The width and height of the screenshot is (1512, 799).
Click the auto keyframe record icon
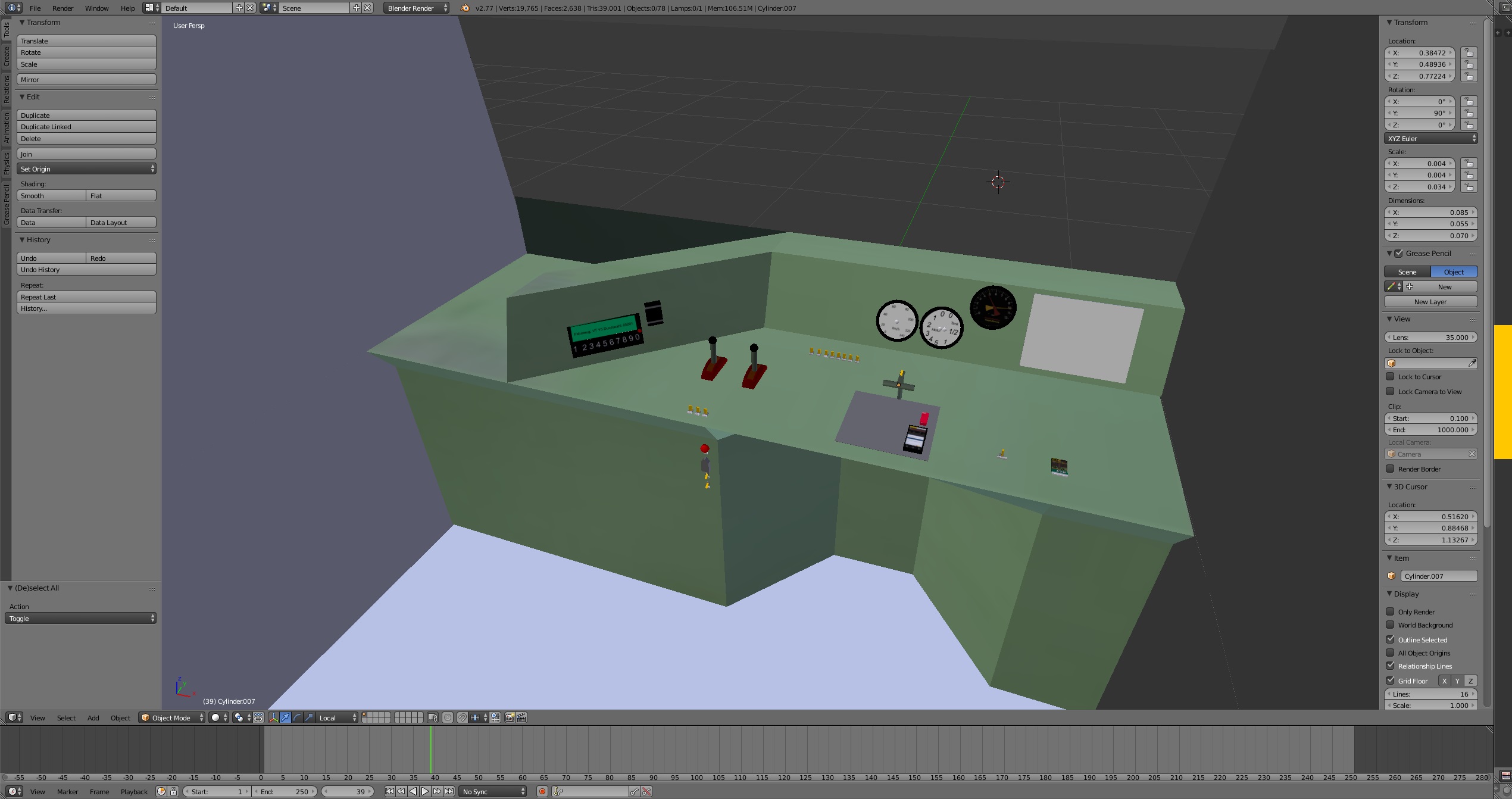(542, 791)
